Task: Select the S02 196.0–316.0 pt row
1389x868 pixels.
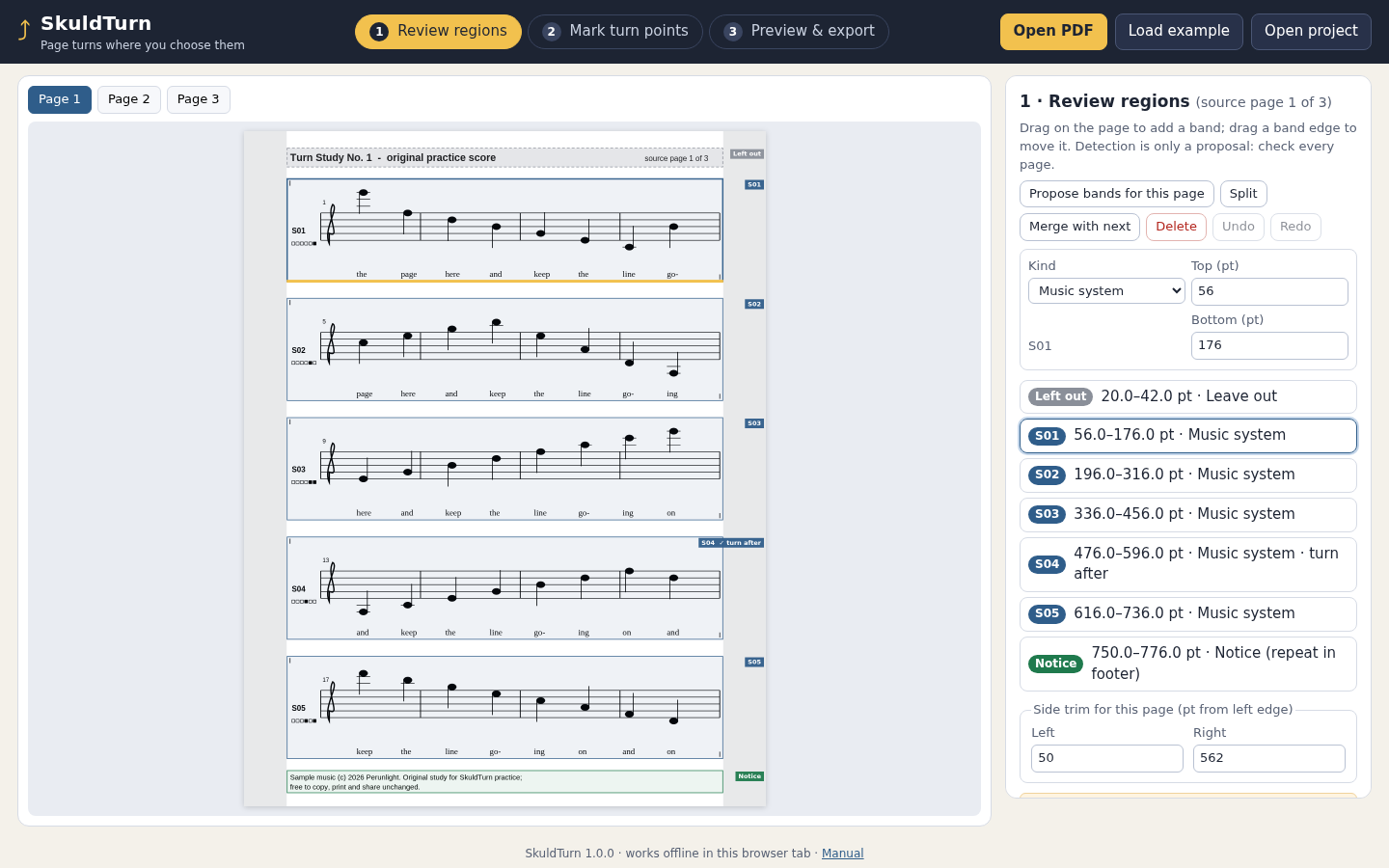Action: click(x=1188, y=475)
